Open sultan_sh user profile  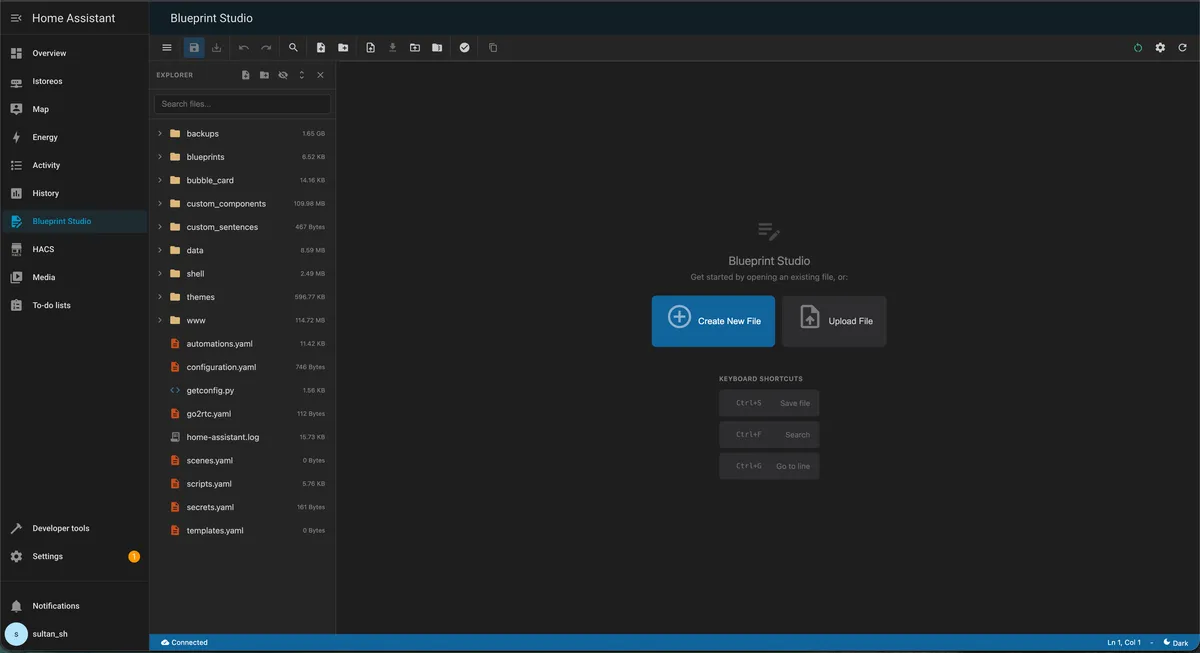click(74, 634)
